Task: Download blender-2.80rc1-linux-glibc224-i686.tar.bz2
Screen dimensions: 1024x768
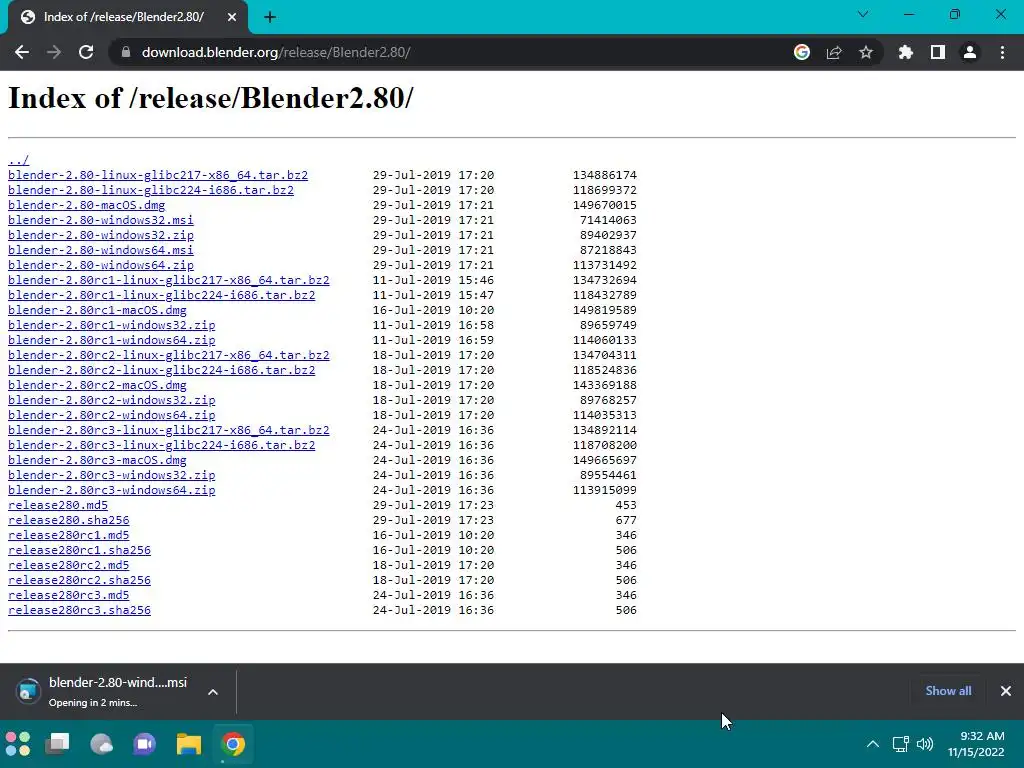Action: (x=161, y=295)
